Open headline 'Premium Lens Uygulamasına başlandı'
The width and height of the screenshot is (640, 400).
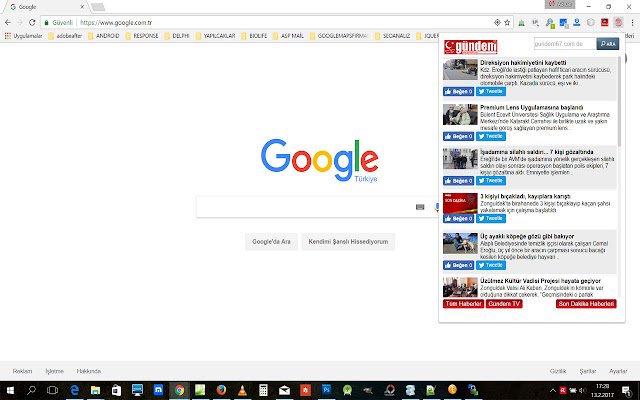click(531, 107)
